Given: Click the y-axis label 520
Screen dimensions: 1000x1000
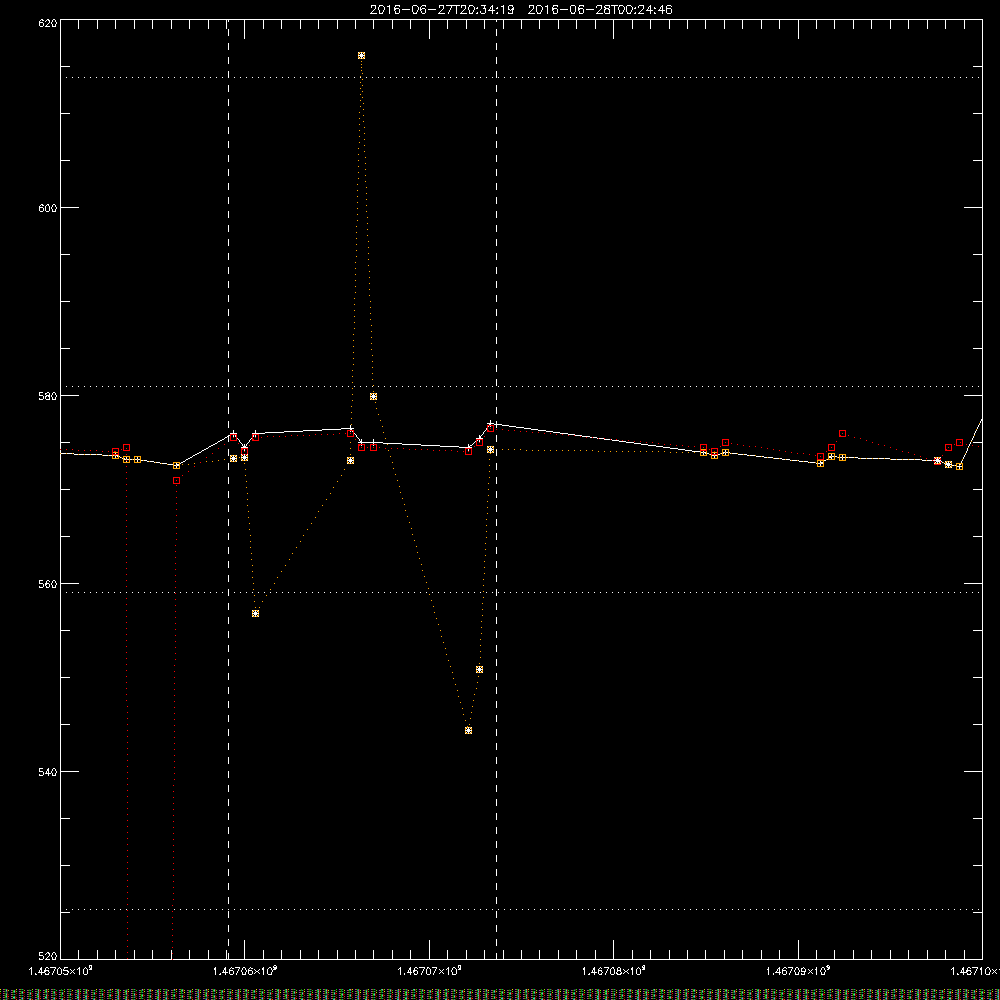Looking at the screenshot, I should (x=48, y=957).
